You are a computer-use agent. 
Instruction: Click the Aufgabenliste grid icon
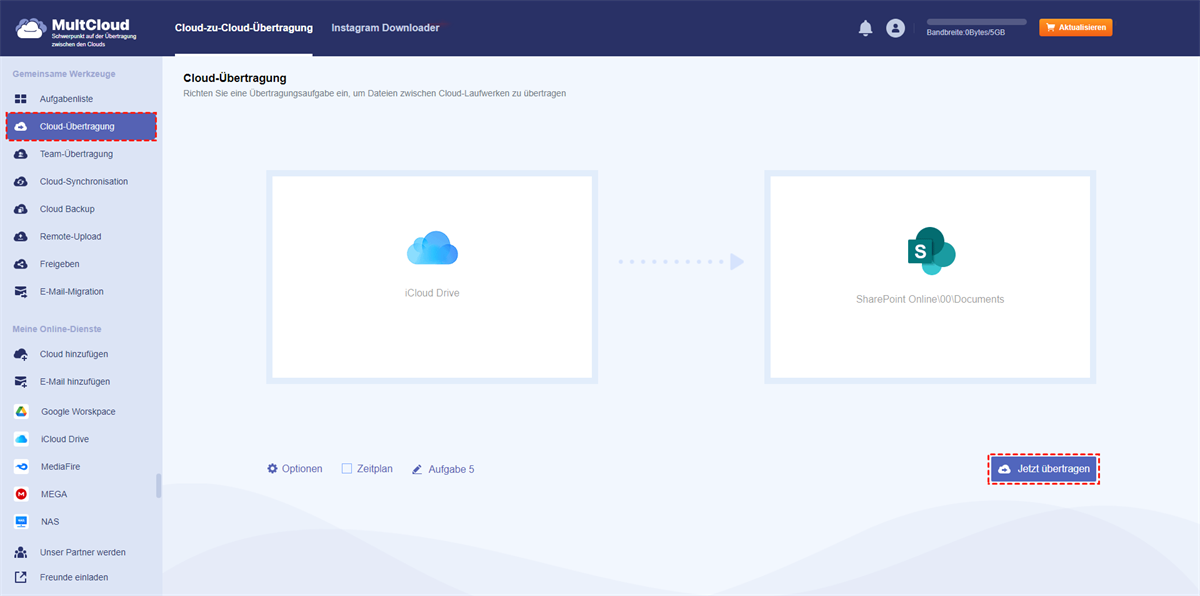21,99
